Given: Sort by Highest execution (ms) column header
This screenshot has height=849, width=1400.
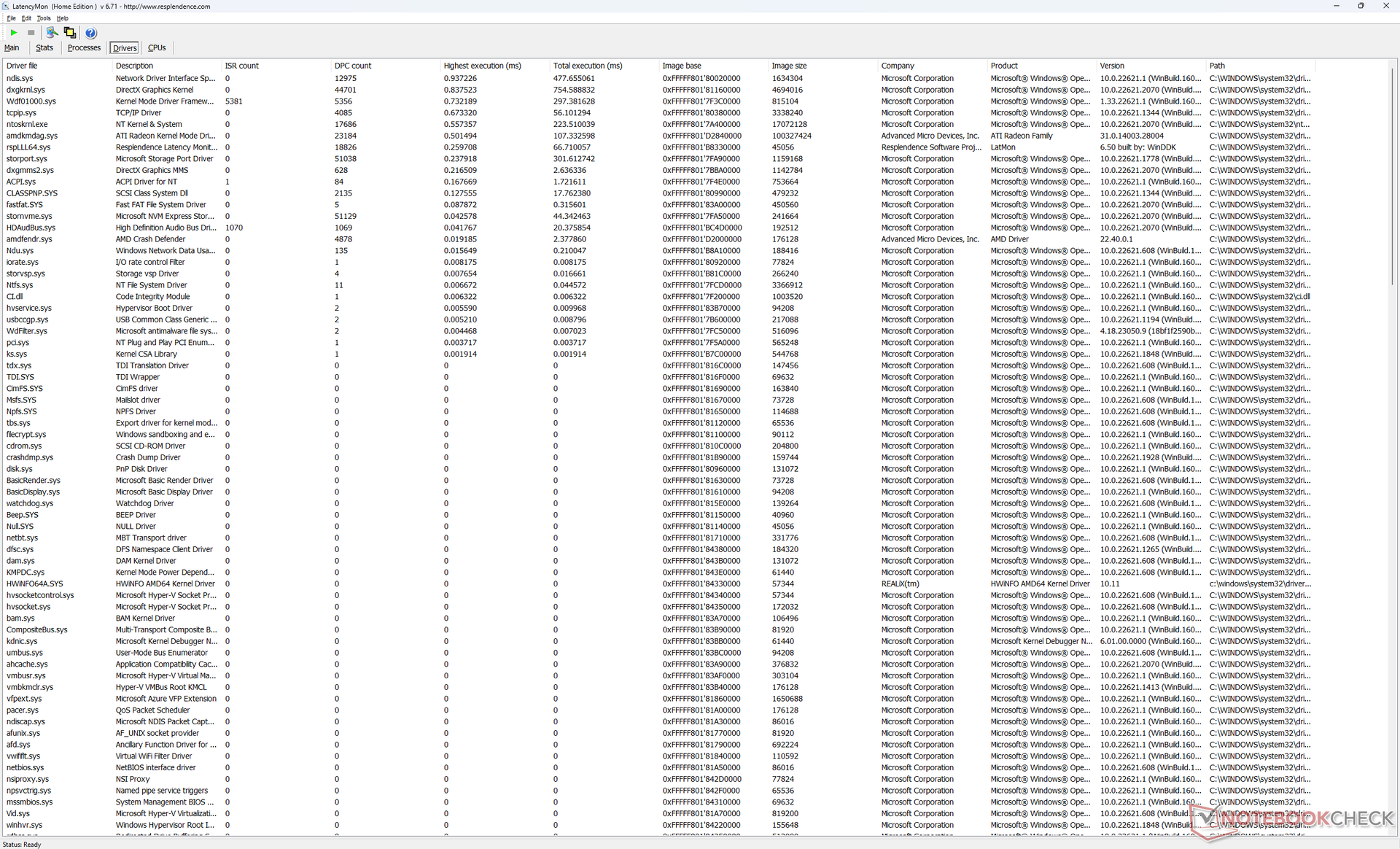Looking at the screenshot, I should point(482,66).
